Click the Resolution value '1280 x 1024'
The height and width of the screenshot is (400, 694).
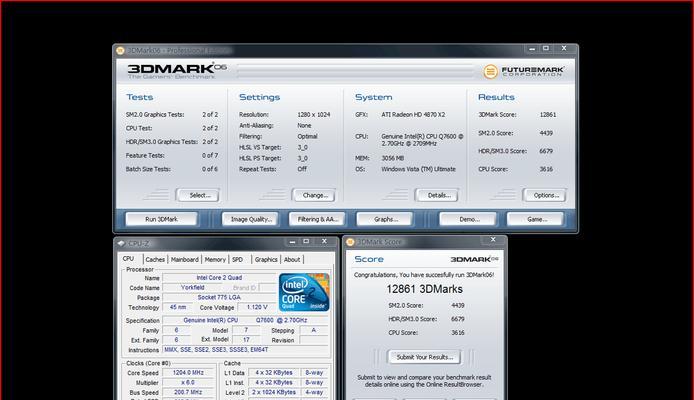pos(313,115)
